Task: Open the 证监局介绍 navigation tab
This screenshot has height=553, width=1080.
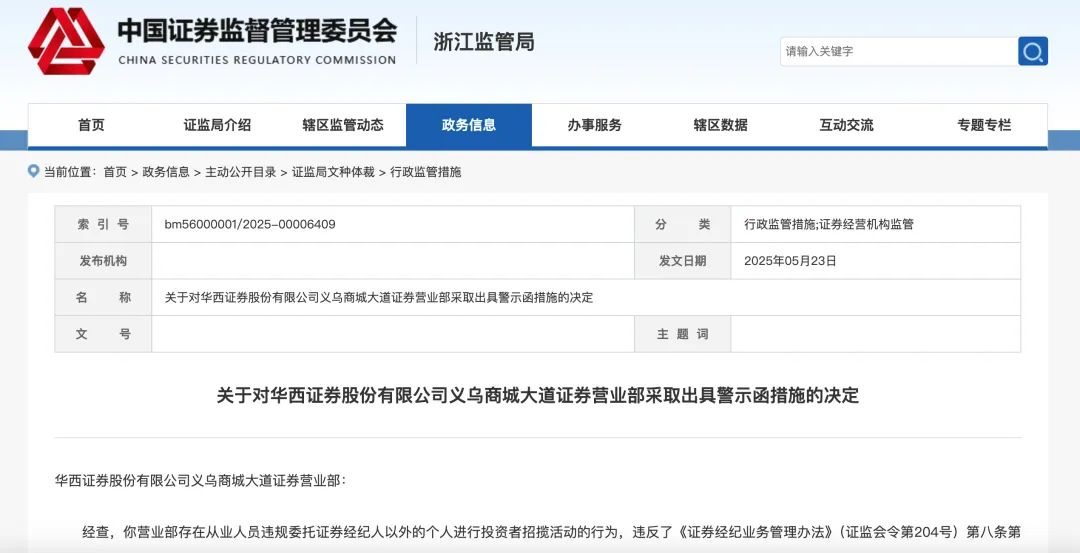Action: [217, 125]
